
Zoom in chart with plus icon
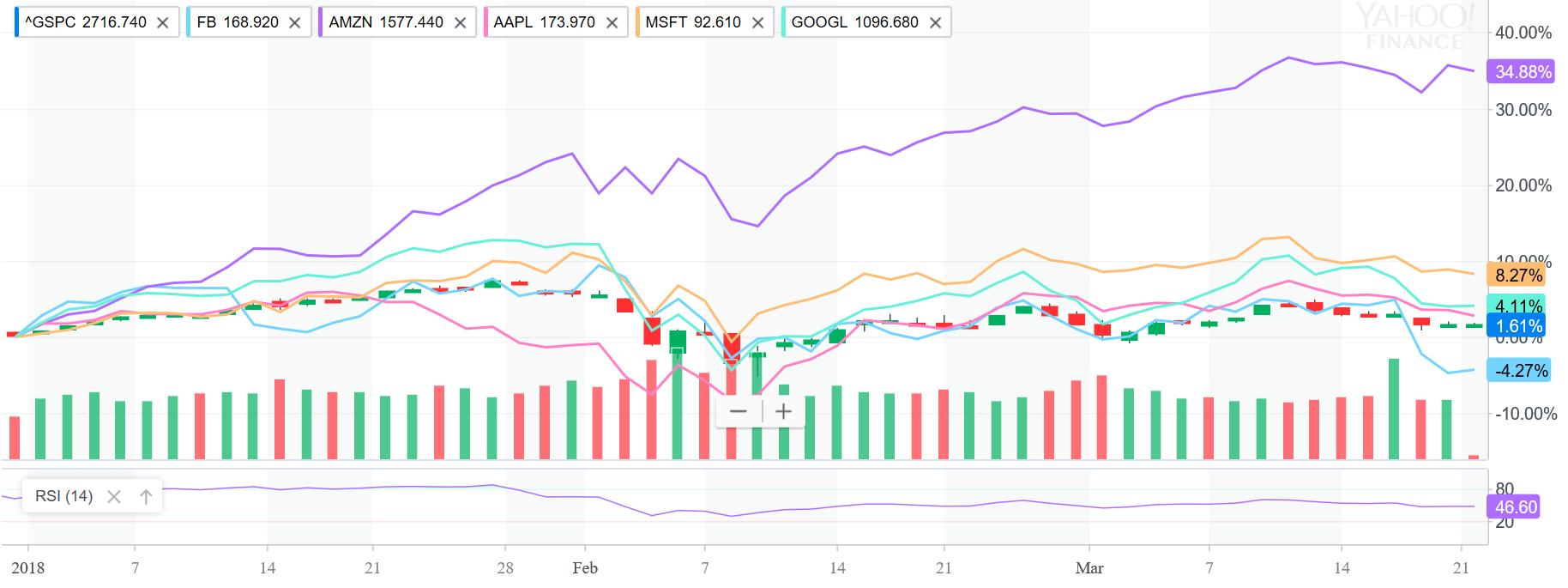coord(783,411)
